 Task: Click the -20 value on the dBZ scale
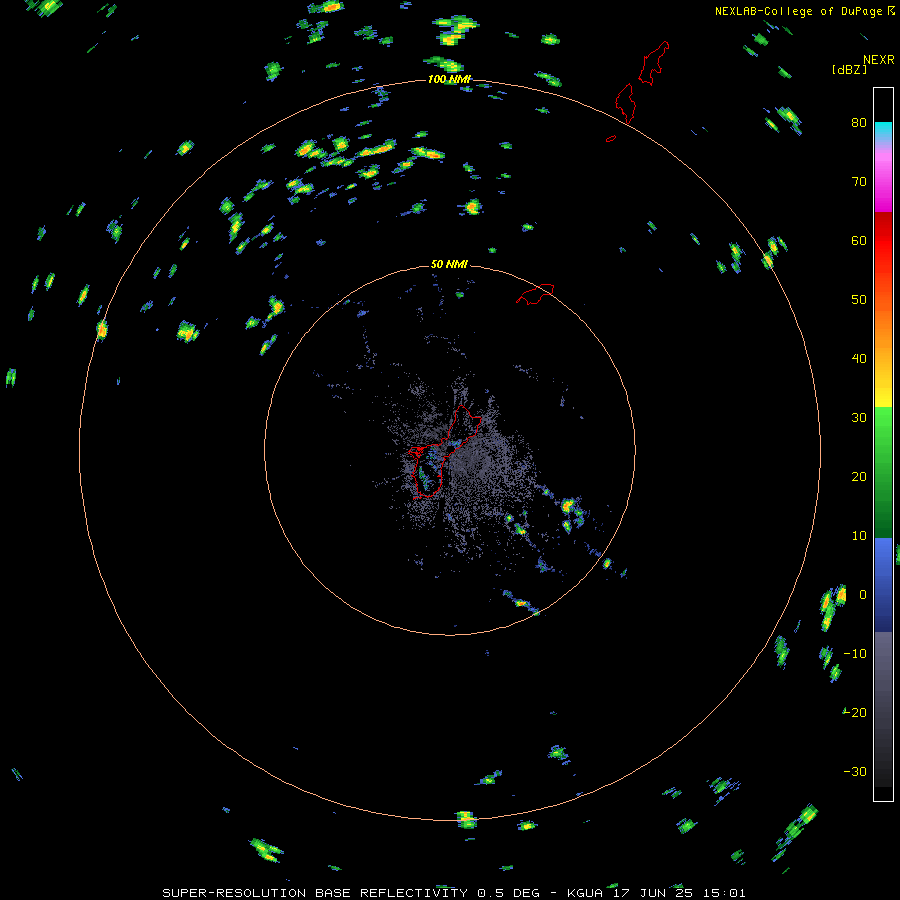click(855, 713)
